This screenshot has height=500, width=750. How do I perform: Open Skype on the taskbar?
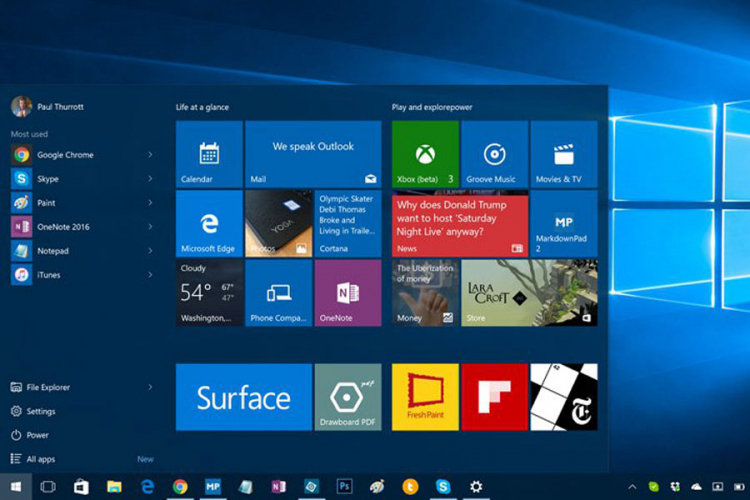pyautogui.click(x=443, y=487)
